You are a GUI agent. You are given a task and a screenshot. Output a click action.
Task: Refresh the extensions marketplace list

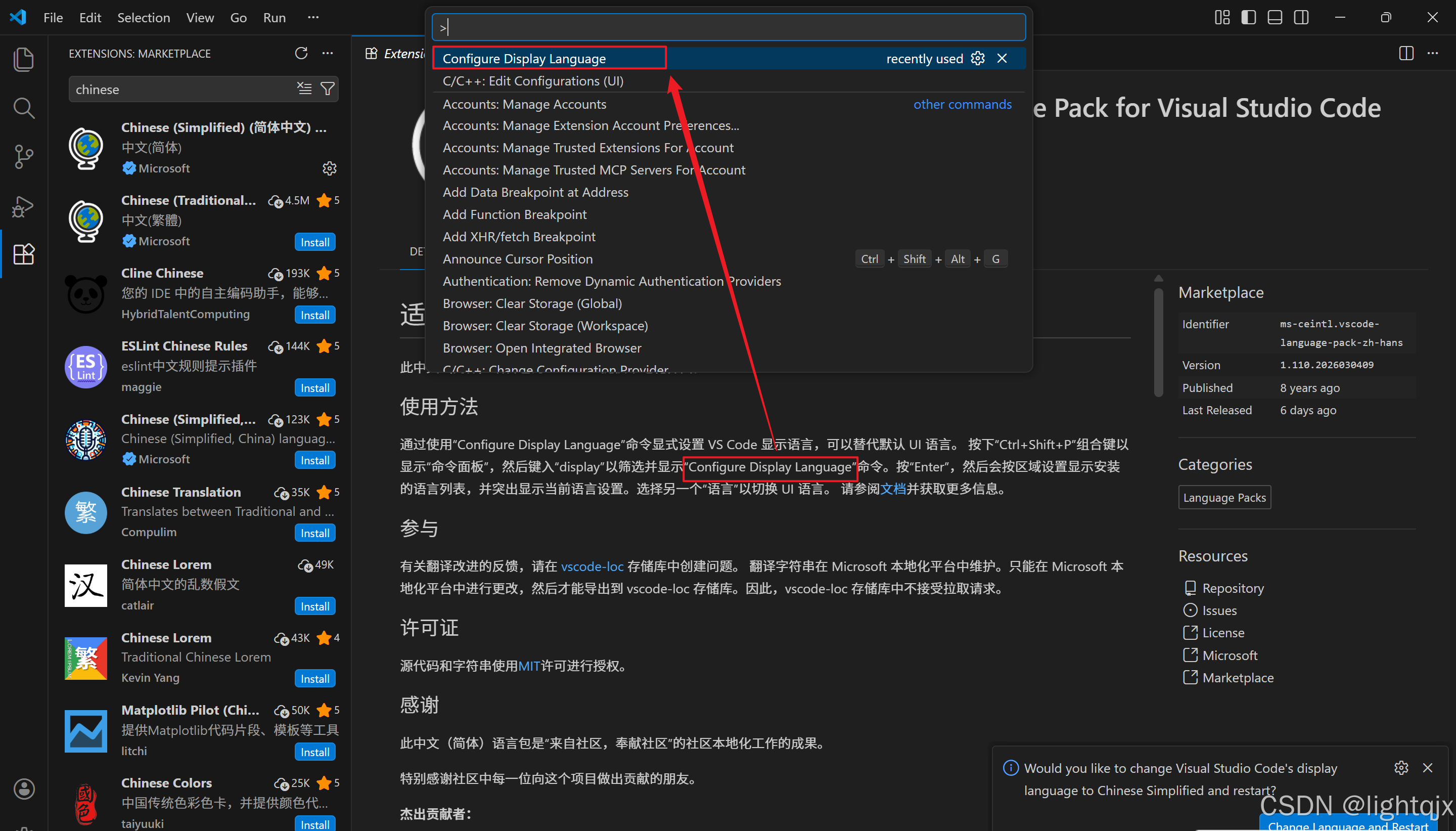[301, 54]
